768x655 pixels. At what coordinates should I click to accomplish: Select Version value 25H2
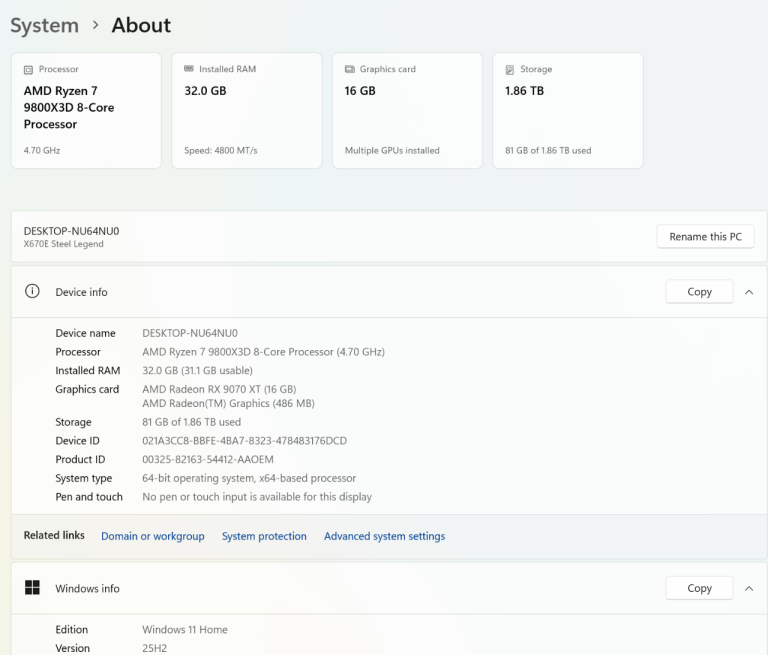(x=154, y=648)
